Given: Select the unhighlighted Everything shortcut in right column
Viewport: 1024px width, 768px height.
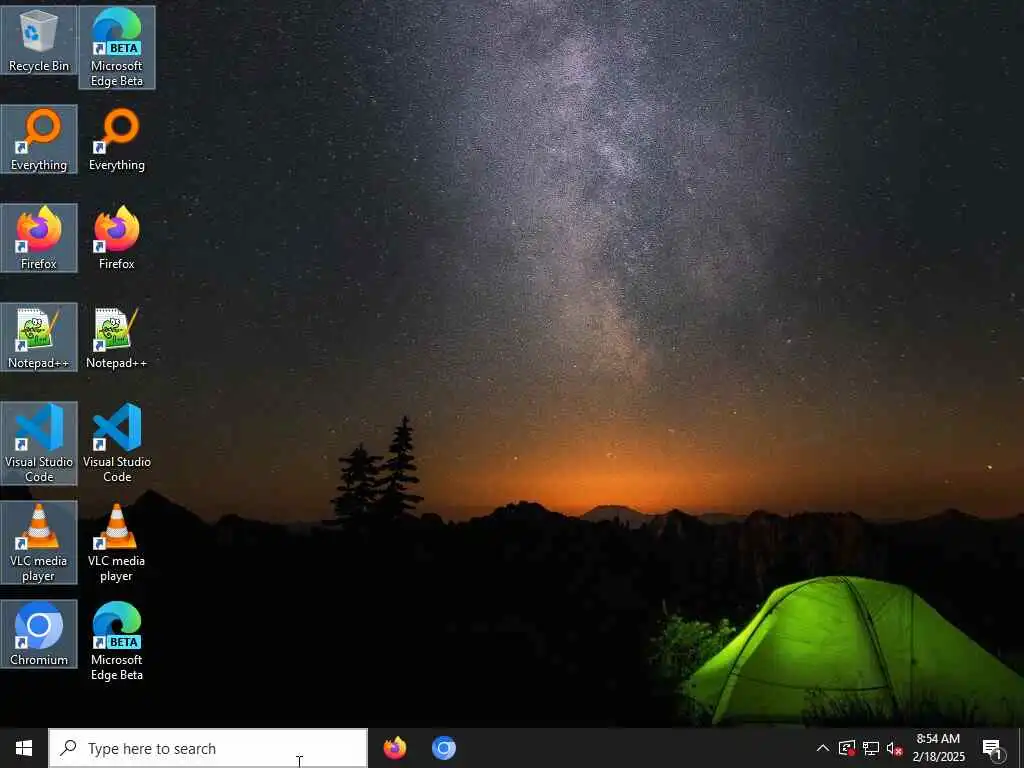Looking at the screenshot, I should point(117,139).
